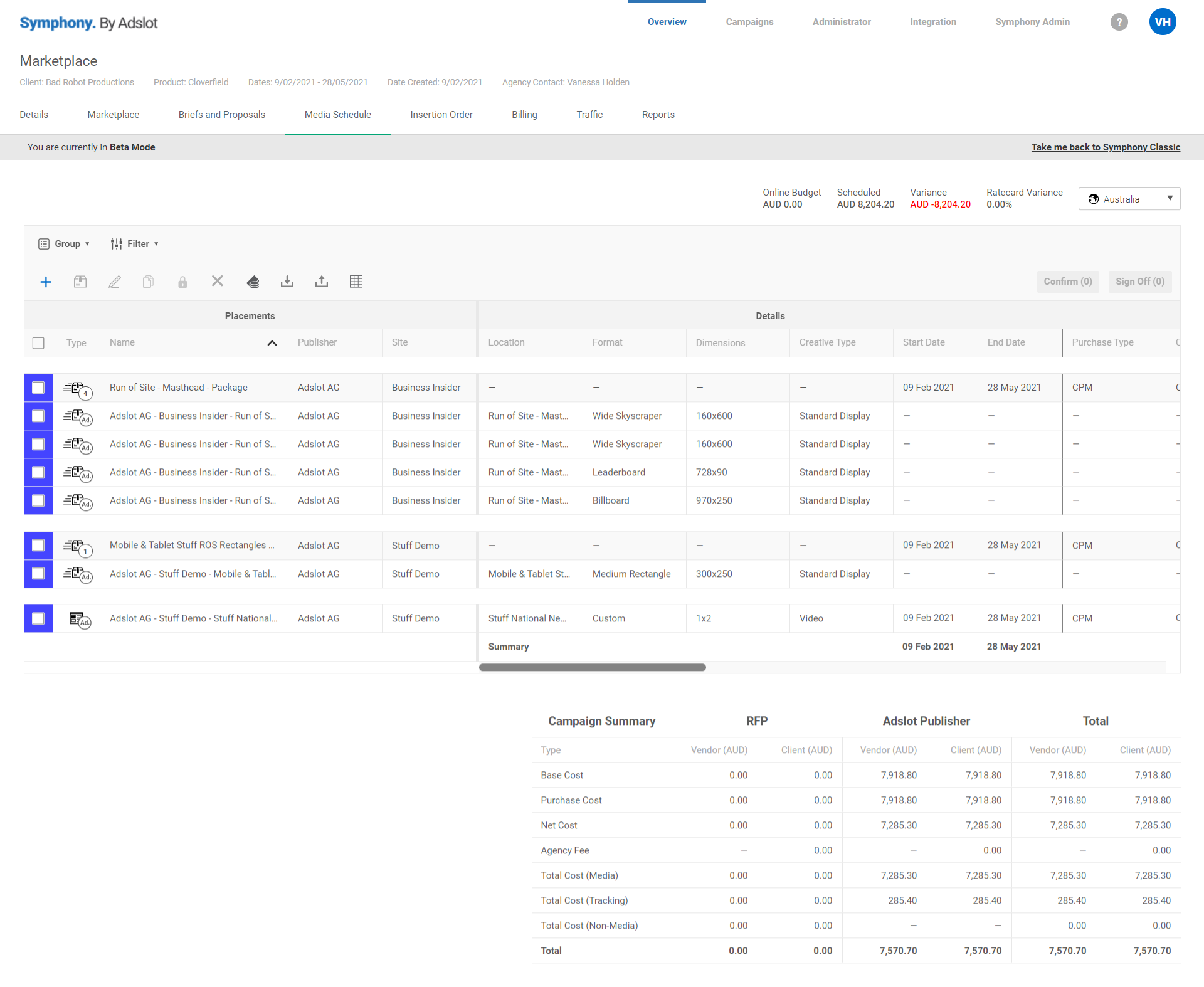
Task: Switch to the Reports tab
Action: click(658, 115)
